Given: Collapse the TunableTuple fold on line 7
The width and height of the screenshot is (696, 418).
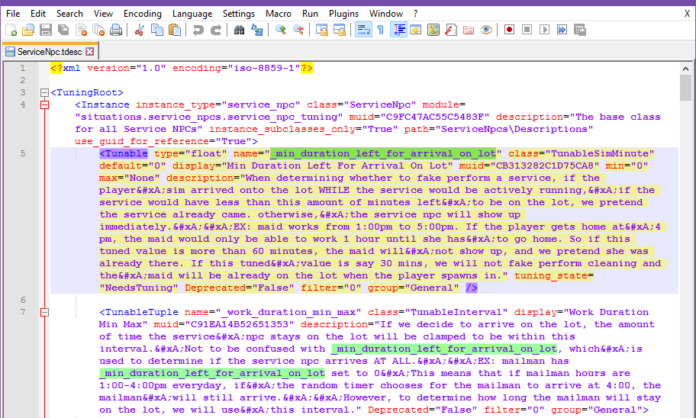Looking at the screenshot, I should (x=43, y=313).
